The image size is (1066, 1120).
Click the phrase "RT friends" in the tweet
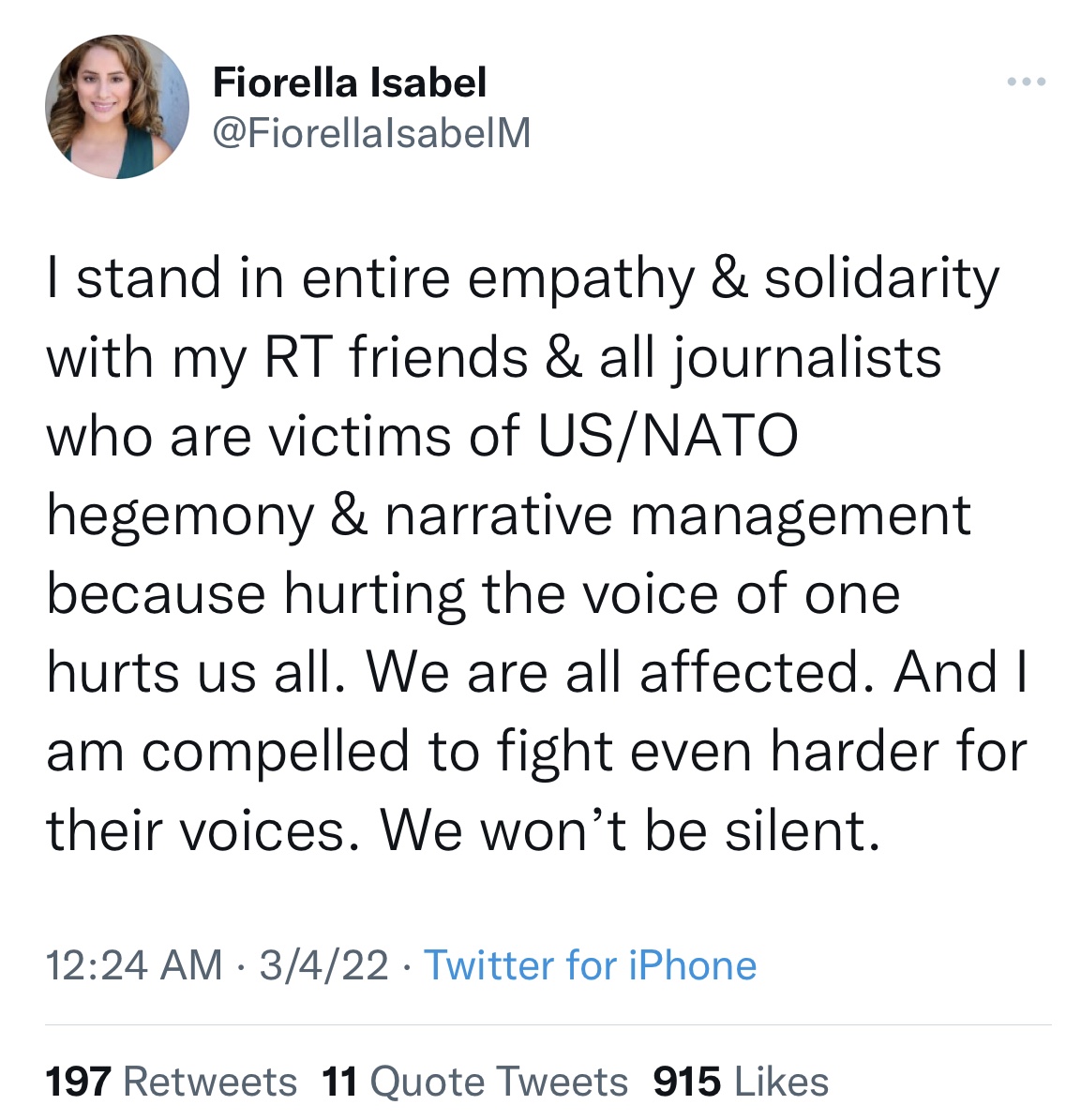(396, 358)
